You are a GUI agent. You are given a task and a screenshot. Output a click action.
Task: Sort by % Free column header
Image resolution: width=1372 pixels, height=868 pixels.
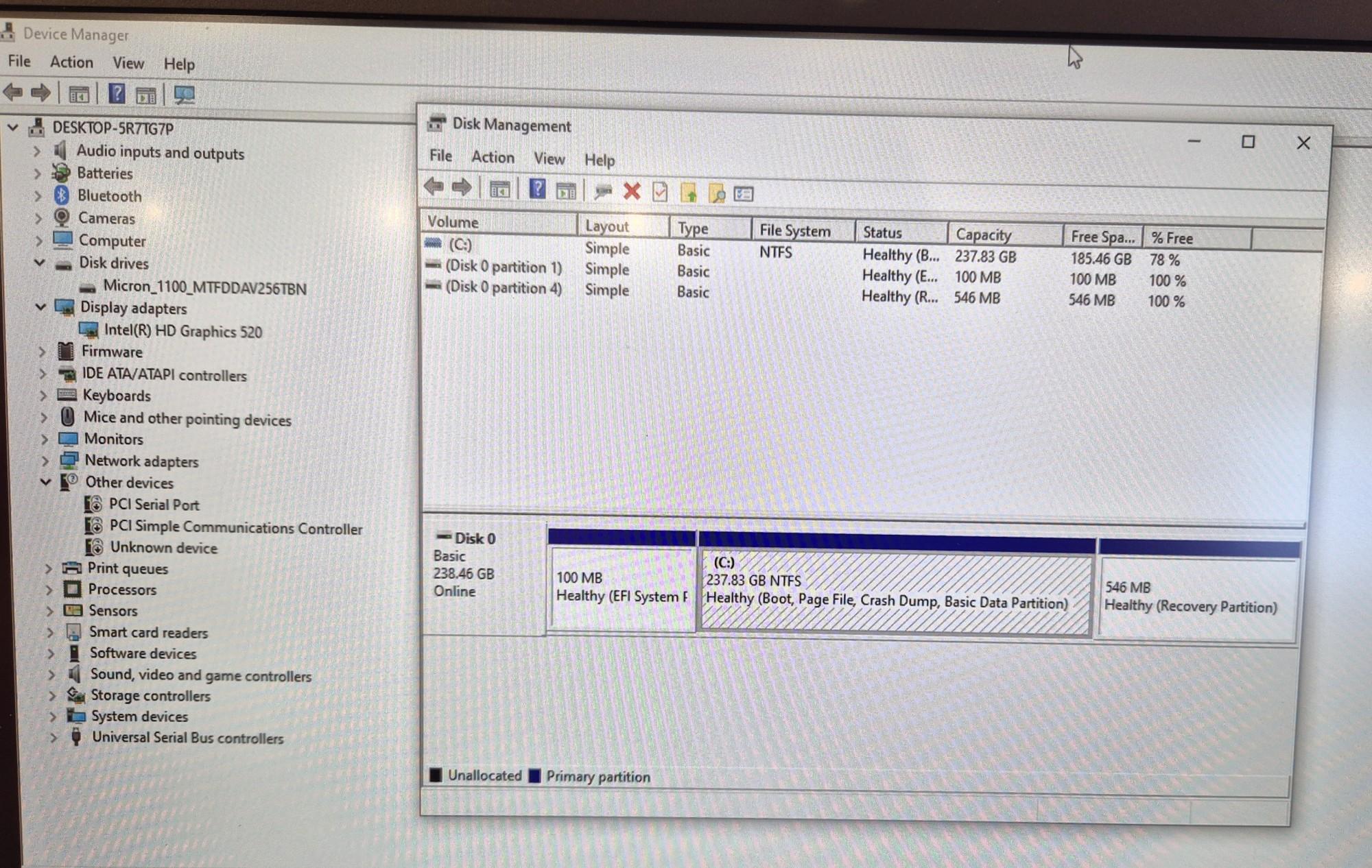tap(1197, 238)
